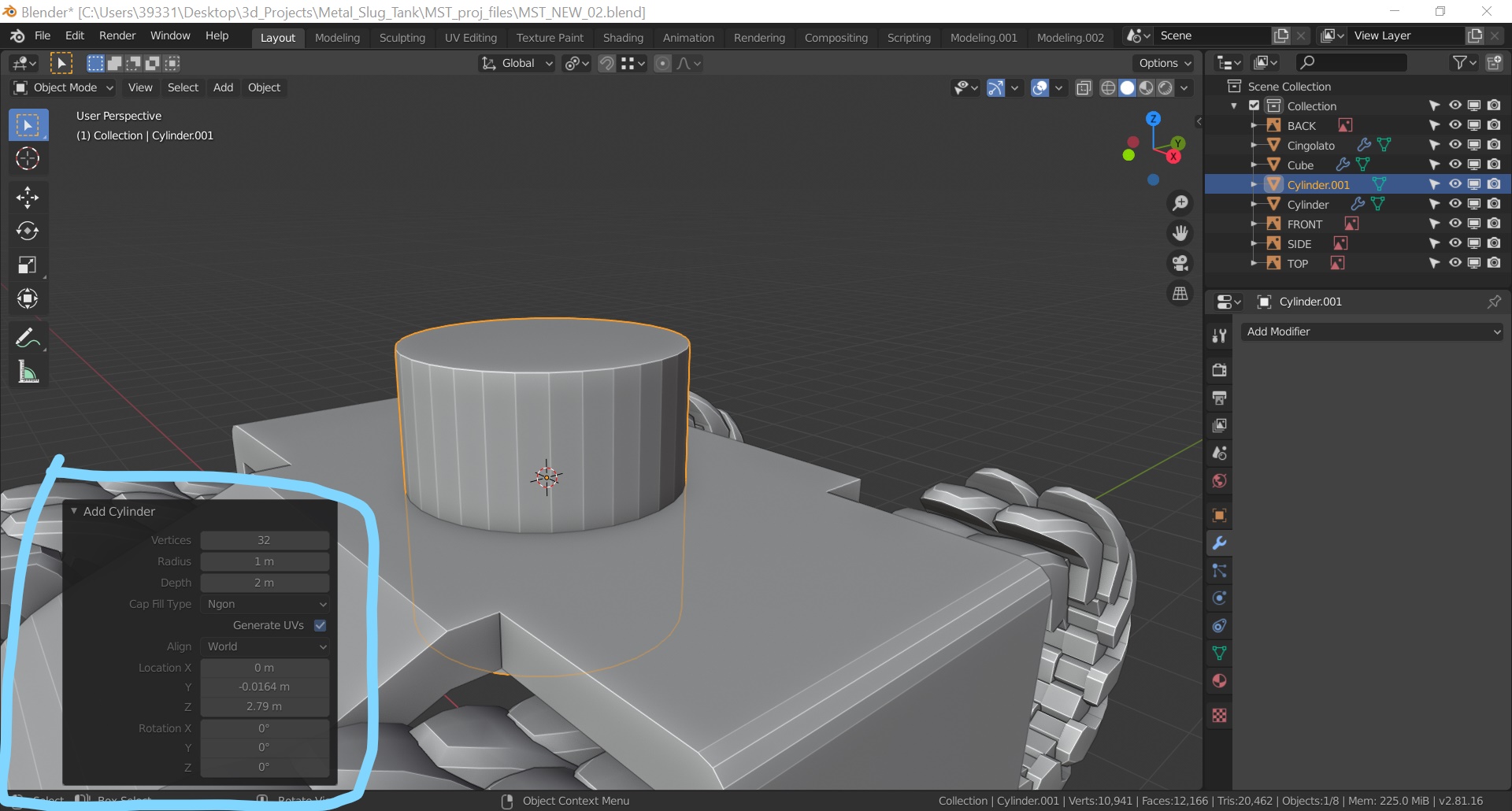Screen dimensions: 1512x811
Task: Click the Depth value field
Action: coord(265,583)
